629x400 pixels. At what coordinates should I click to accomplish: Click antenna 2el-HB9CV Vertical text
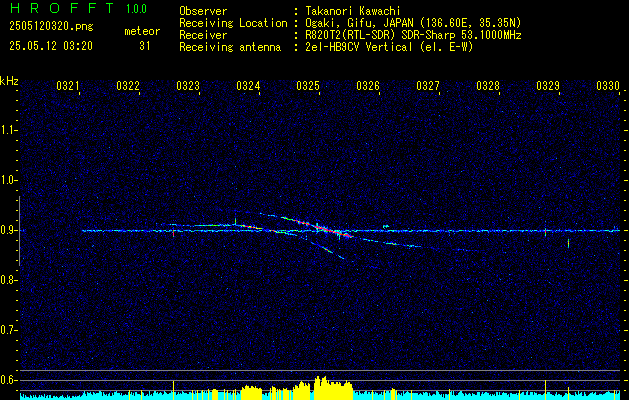[389, 47]
